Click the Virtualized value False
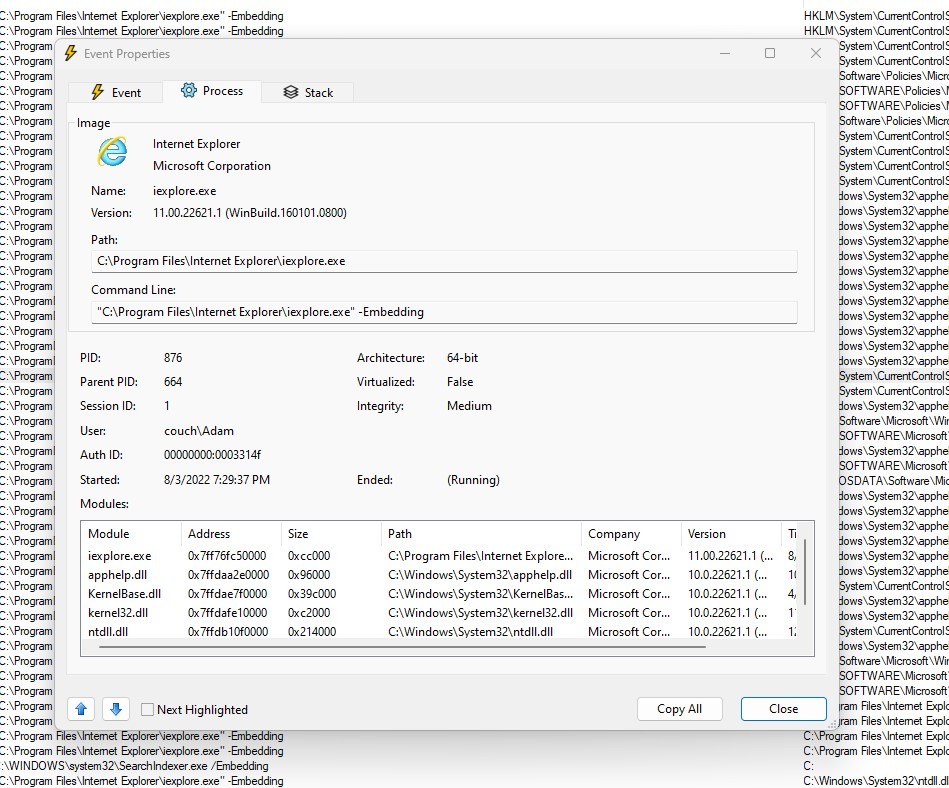The image size is (949, 788). (x=460, y=382)
